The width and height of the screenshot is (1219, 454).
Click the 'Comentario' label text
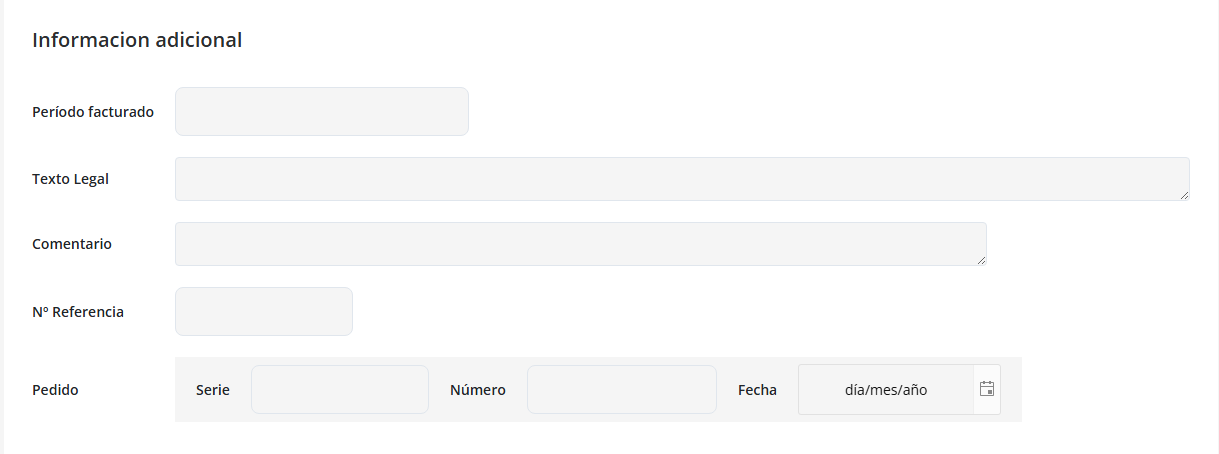coord(72,244)
